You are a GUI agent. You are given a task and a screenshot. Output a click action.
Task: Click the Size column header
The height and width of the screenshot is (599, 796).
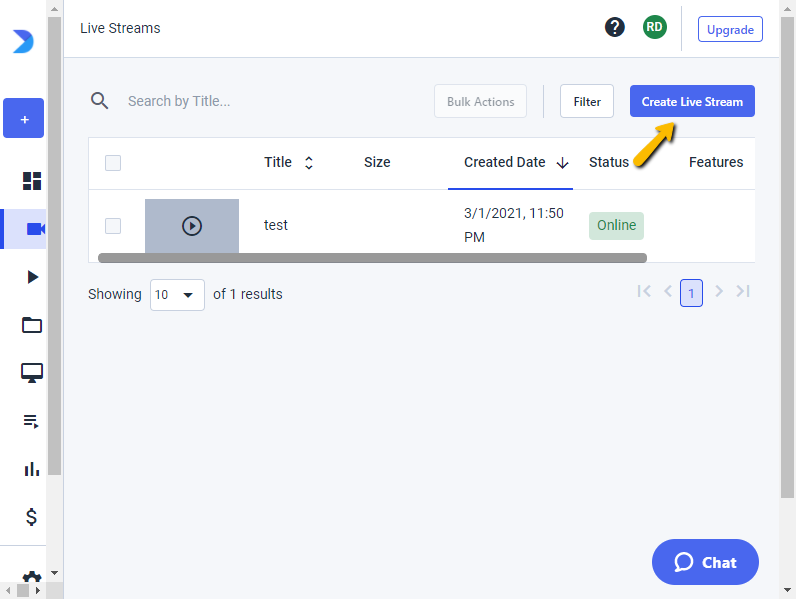coord(377,162)
